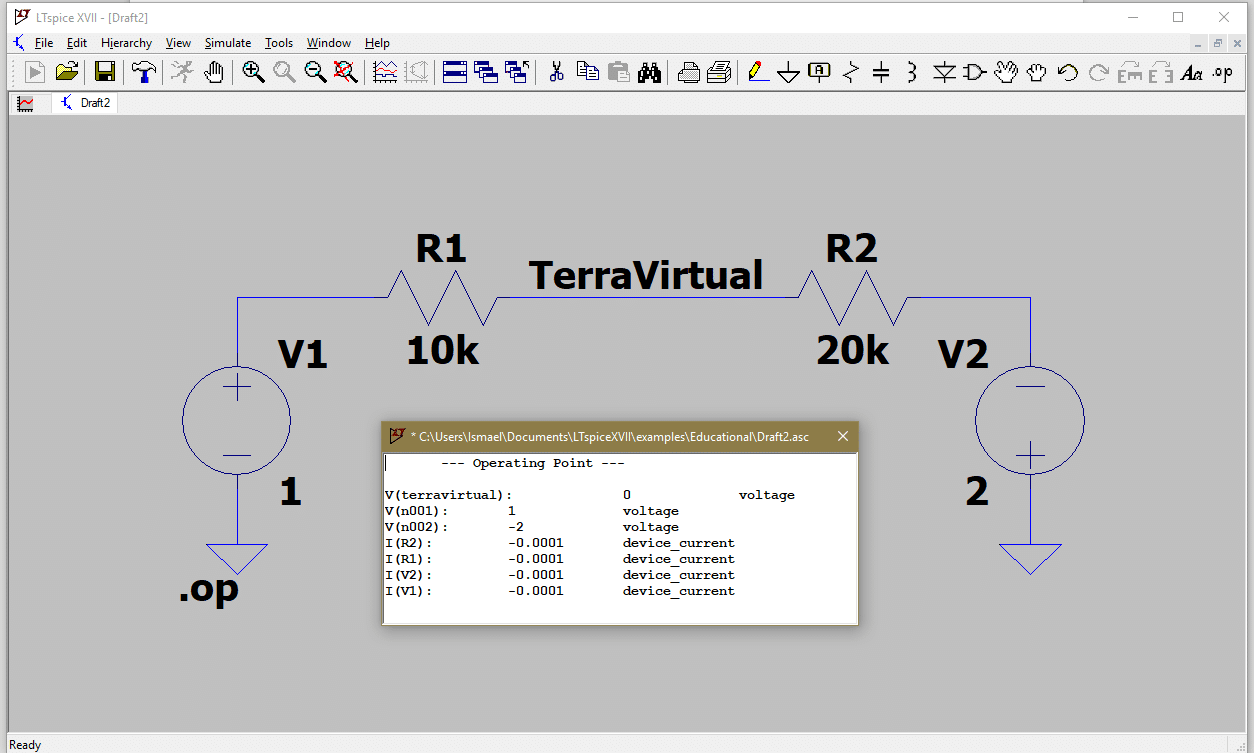The width and height of the screenshot is (1254, 753).
Task: Select the Wire drawing pencil tool
Action: [x=758, y=72]
